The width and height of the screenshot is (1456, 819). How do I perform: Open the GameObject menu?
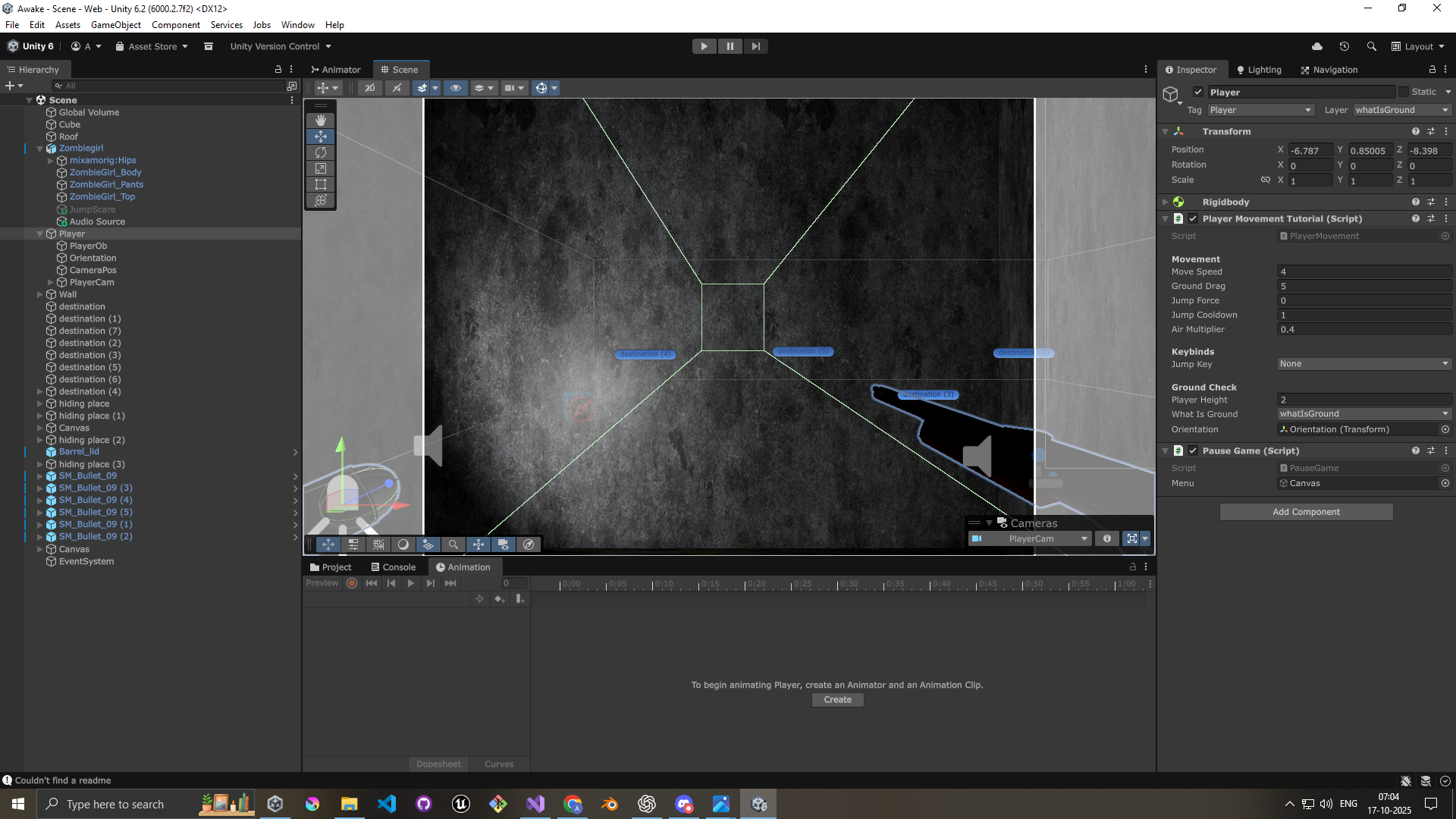click(115, 24)
